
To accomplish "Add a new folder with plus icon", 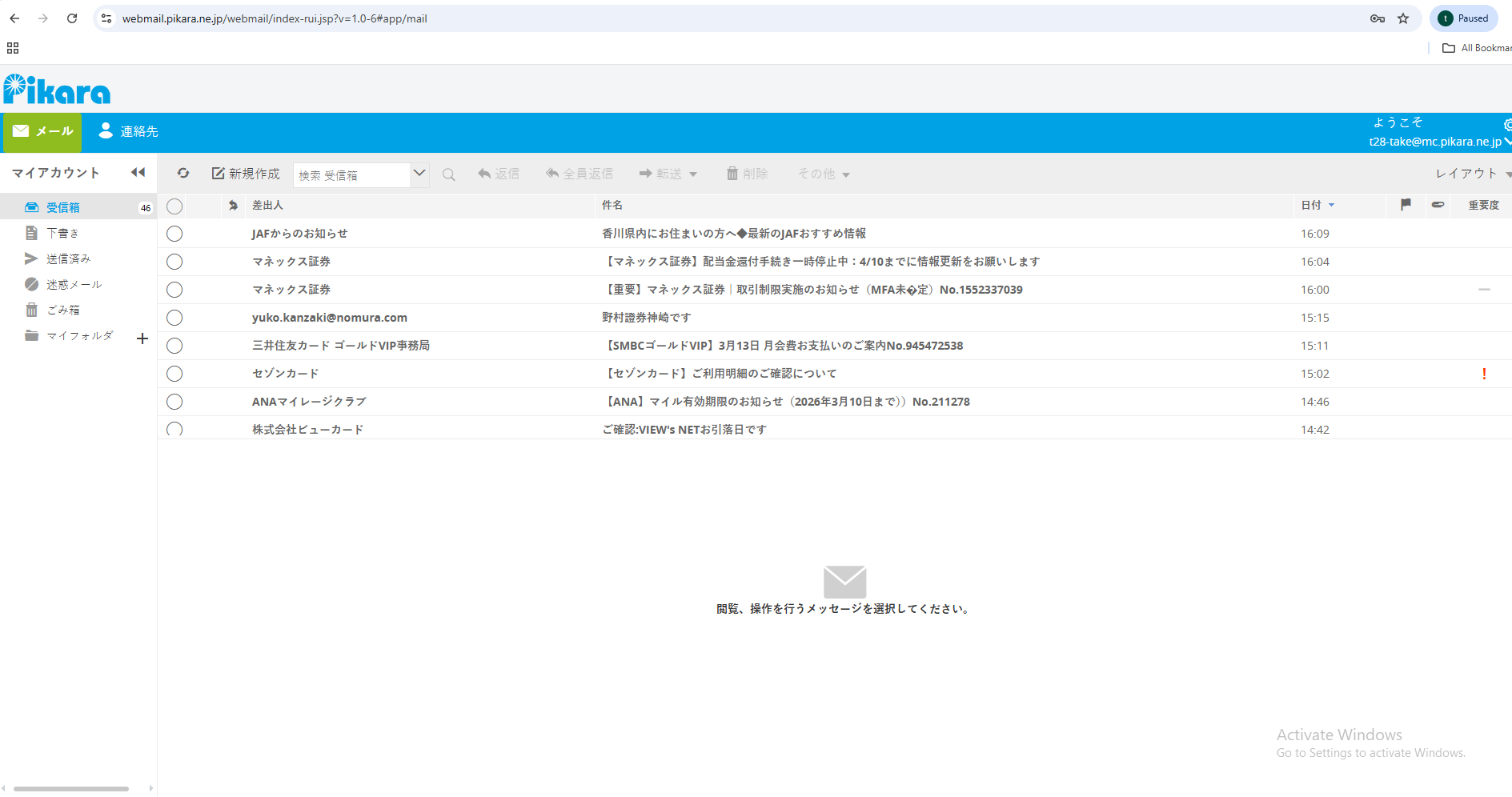I will 142,338.
